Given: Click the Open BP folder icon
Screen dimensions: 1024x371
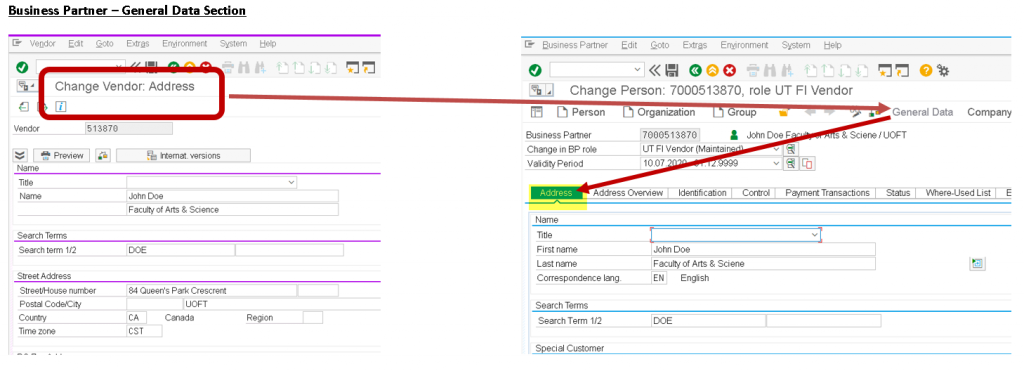Looking at the screenshot, I should pyautogui.click(x=784, y=112).
